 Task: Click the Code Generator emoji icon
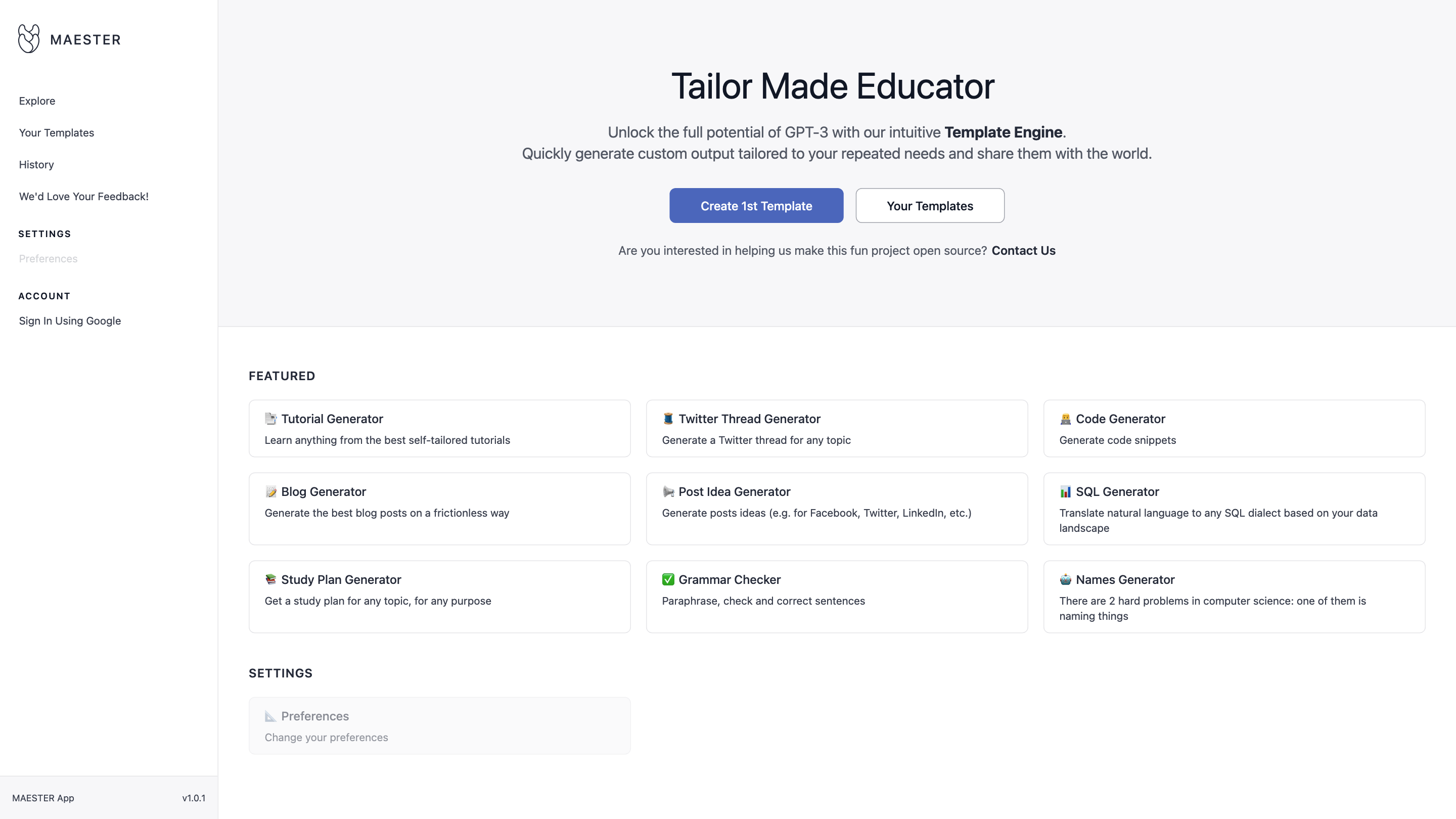pyautogui.click(x=1065, y=419)
